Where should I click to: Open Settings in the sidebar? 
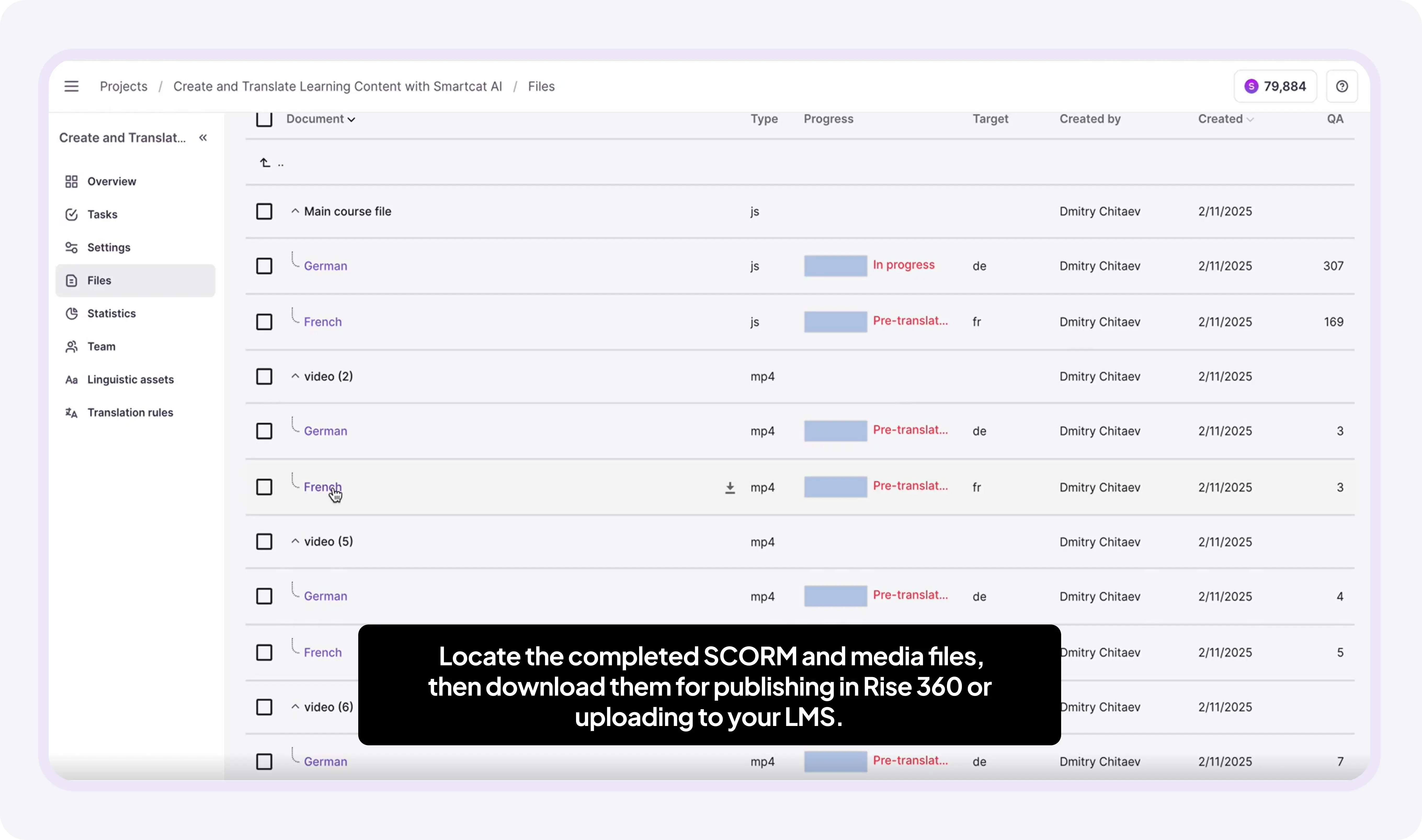[x=135, y=247]
